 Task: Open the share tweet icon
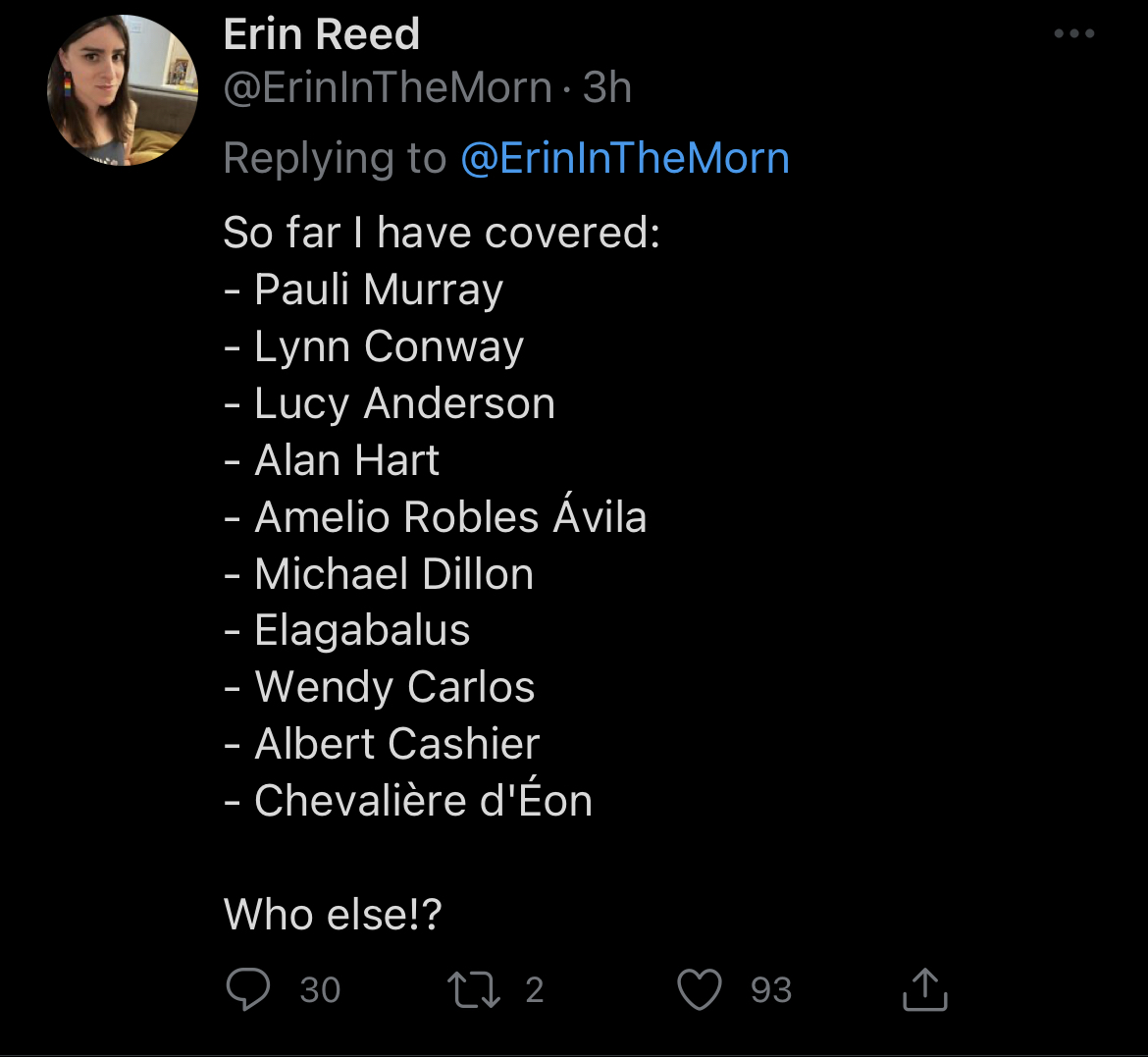(x=924, y=989)
